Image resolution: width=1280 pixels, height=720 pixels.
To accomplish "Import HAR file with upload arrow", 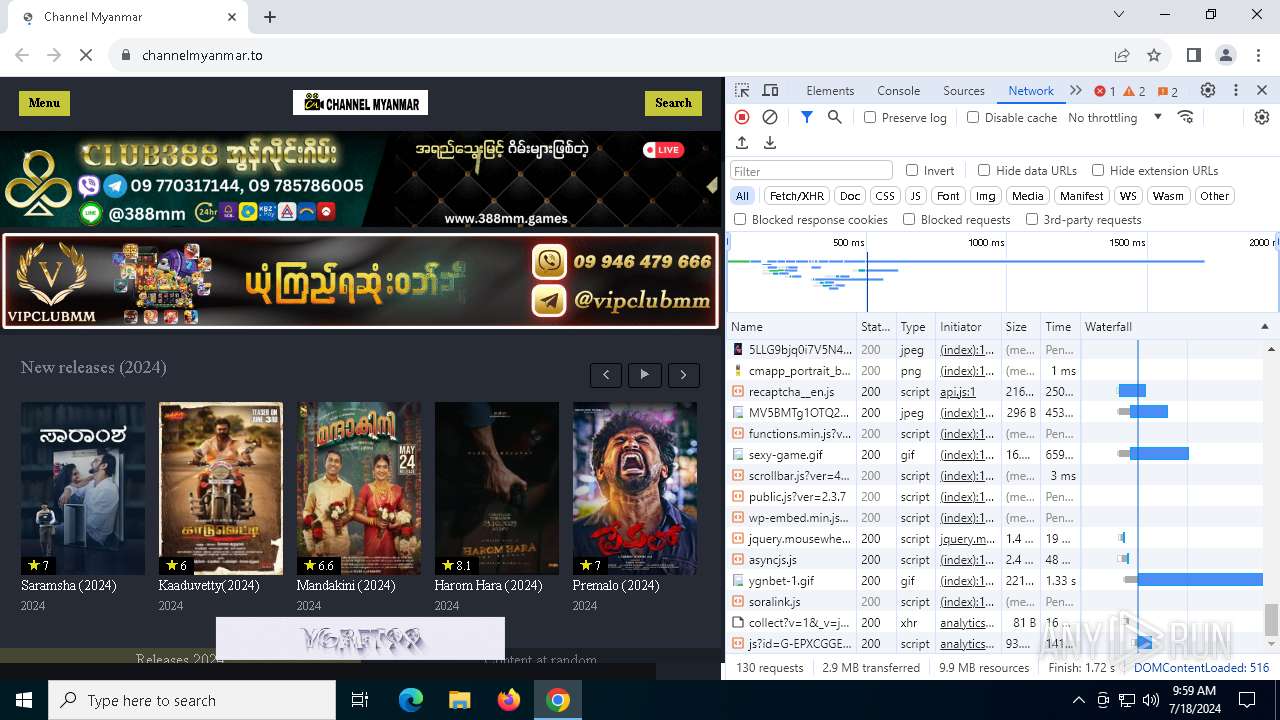I will [x=742, y=143].
